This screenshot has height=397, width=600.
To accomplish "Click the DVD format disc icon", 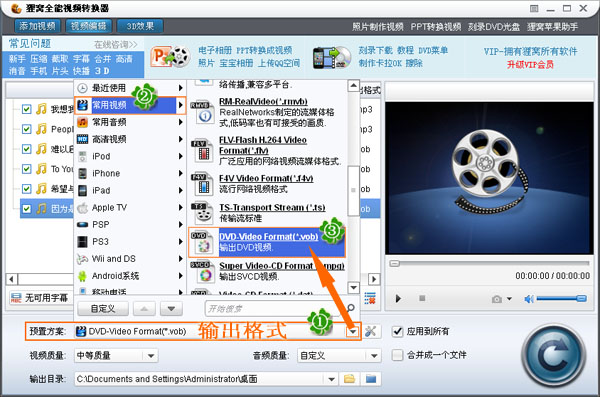I will click(x=202, y=243).
